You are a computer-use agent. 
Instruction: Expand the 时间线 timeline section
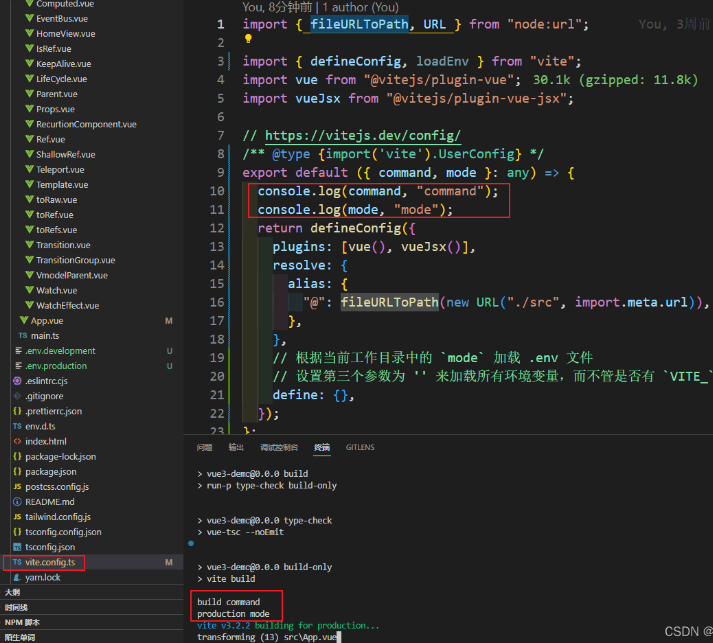[16, 607]
